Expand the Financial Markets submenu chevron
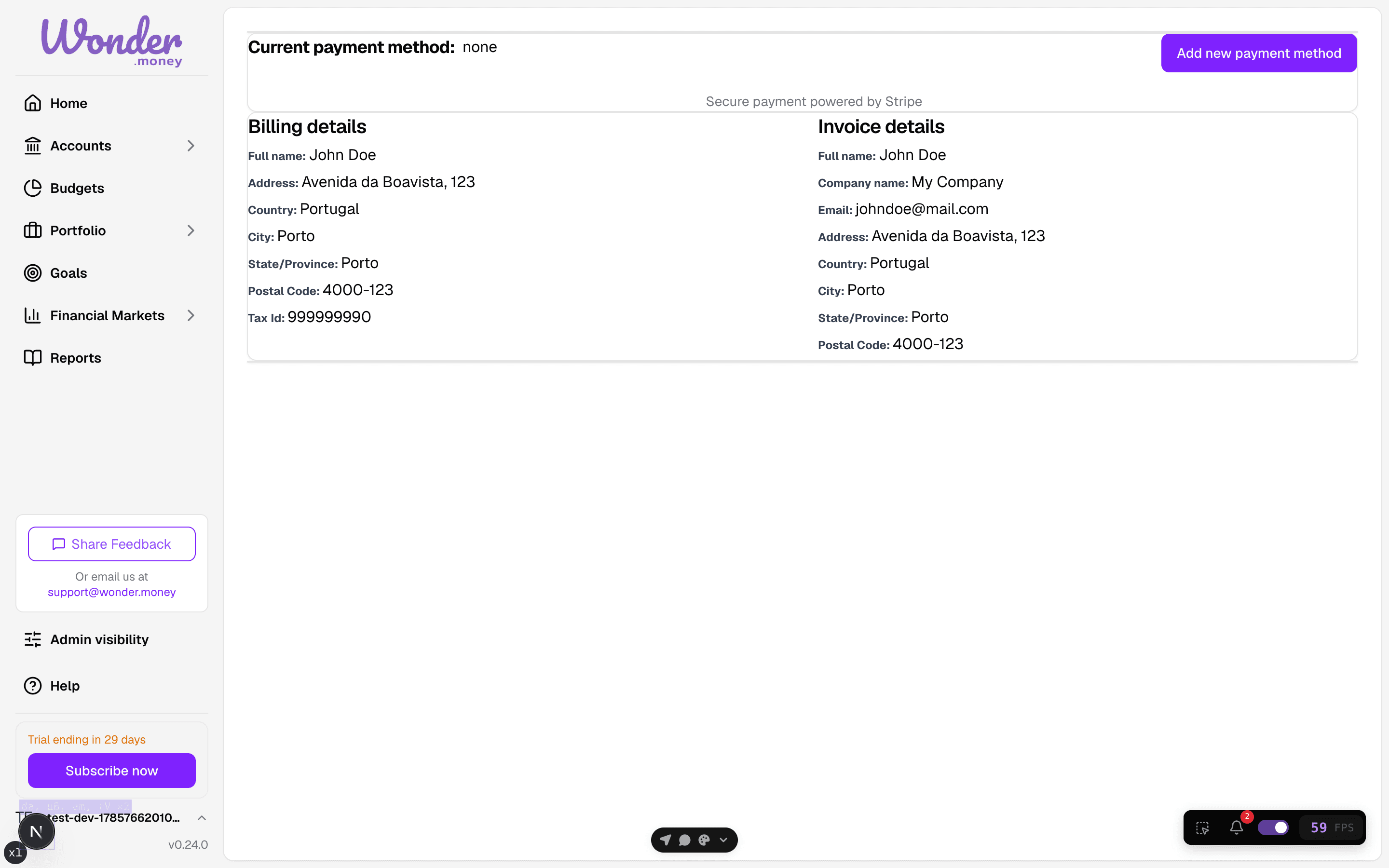This screenshot has width=1389, height=868. point(191,316)
